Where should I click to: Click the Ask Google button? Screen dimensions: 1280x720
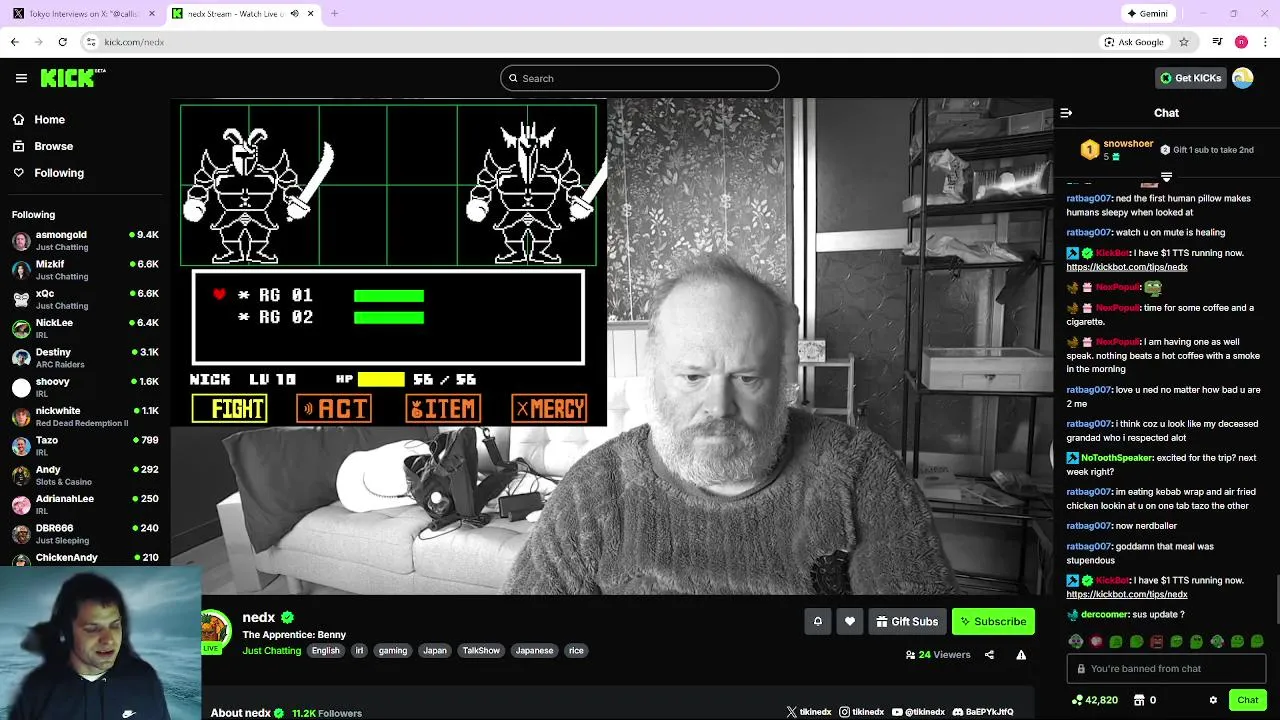(1135, 42)
